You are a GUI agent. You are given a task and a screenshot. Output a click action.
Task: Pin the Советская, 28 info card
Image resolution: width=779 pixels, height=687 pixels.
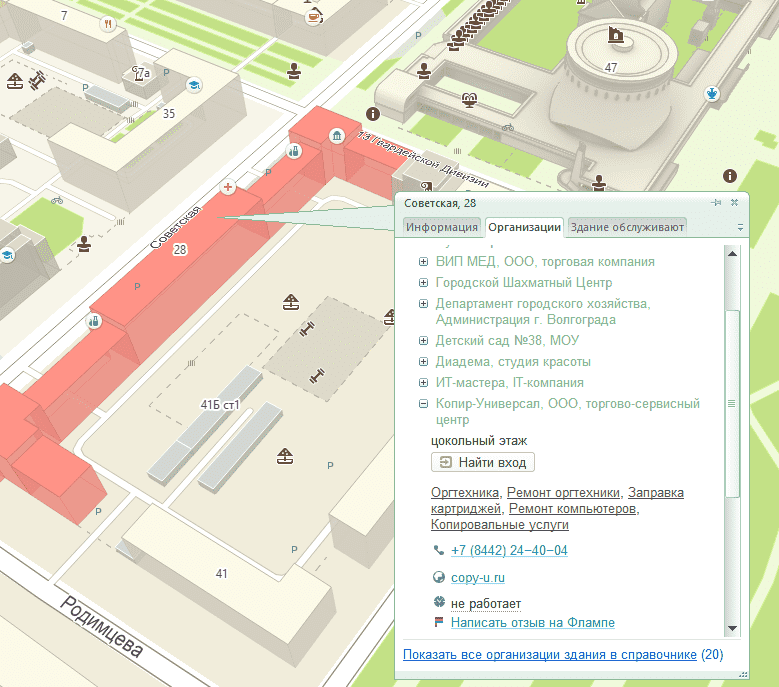(x=716, y=203)
